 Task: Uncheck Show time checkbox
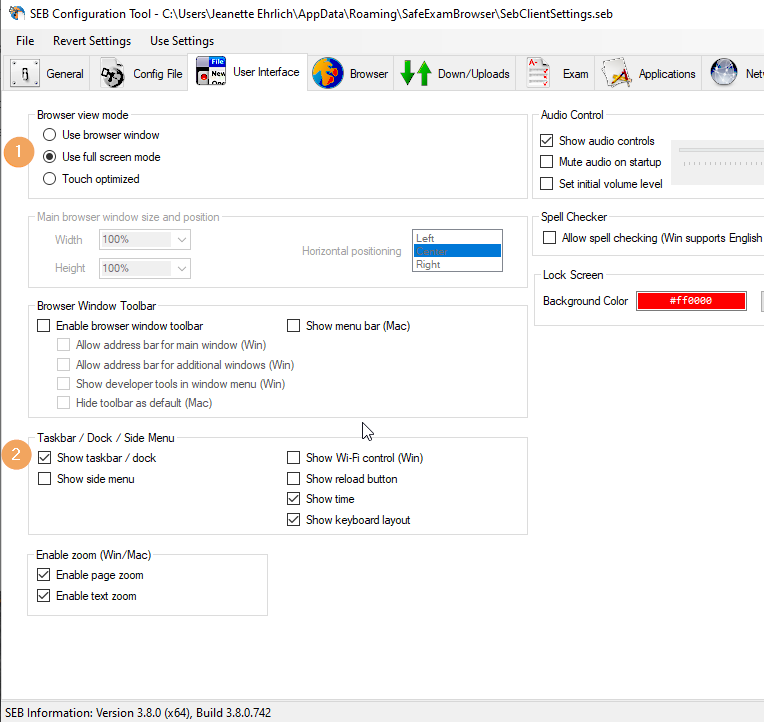click(x=293, y=499)
